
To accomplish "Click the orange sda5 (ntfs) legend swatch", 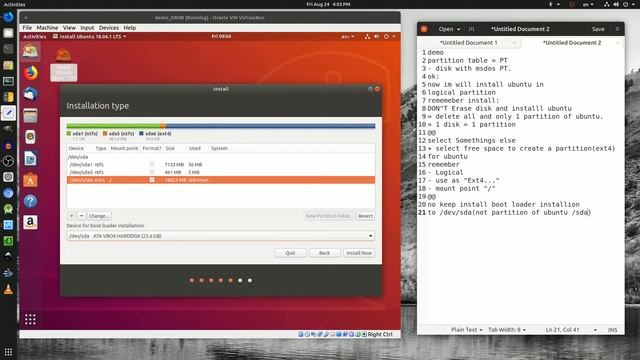I will (x=105, y=133).
